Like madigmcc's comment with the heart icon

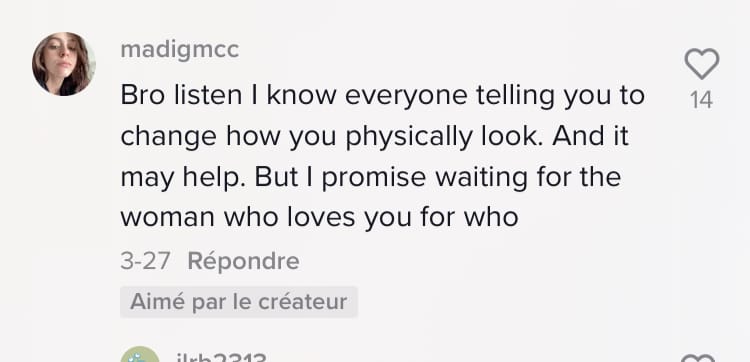pos(702,64)
